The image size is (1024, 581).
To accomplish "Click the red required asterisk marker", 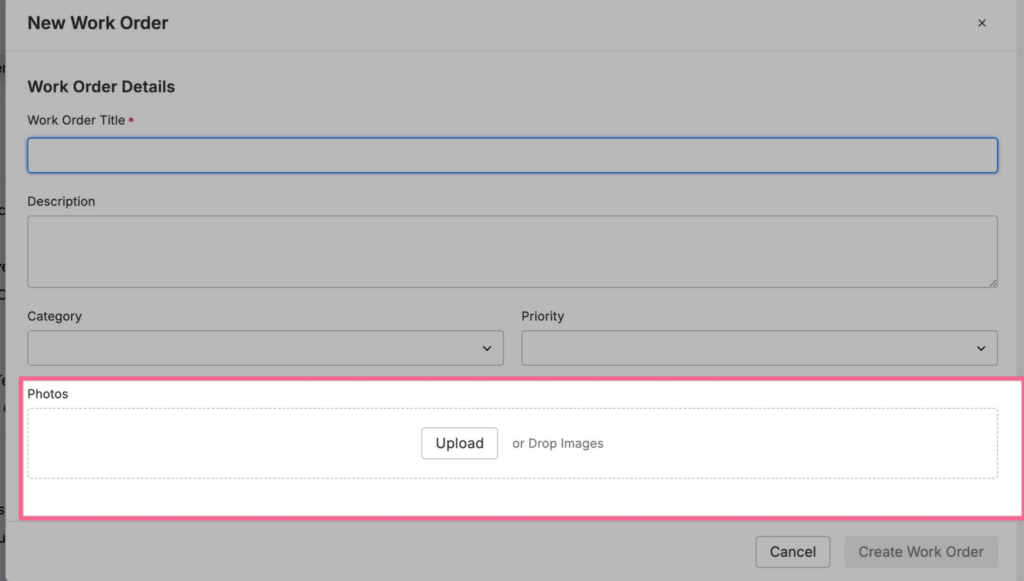I will pyautogui.click(x=132, y=120).
